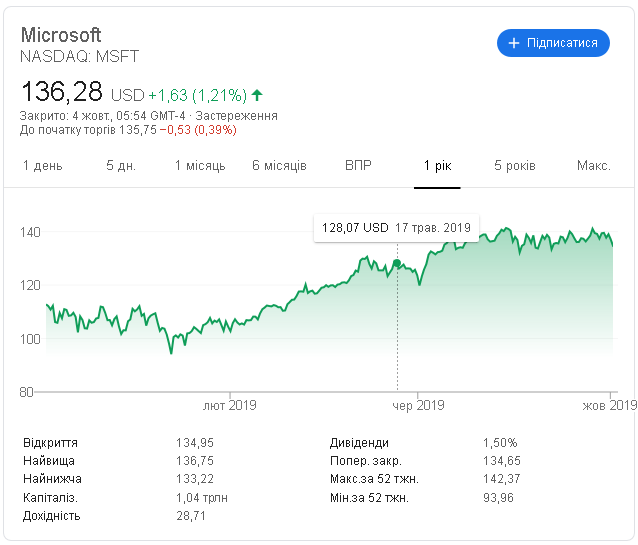Image resolution: width=638 pixels, height=545 pixels.
Task: Switch to the 5 дн. tab
Action: (121, 165)
